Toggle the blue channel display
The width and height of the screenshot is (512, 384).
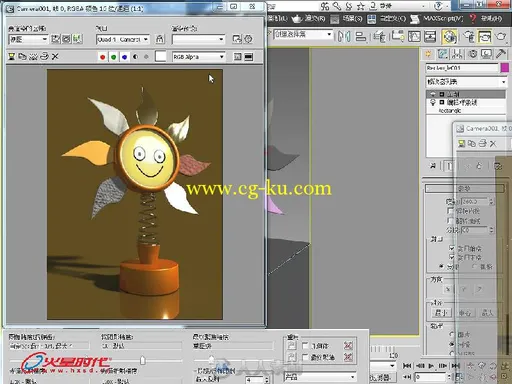[x=124, y=57]
